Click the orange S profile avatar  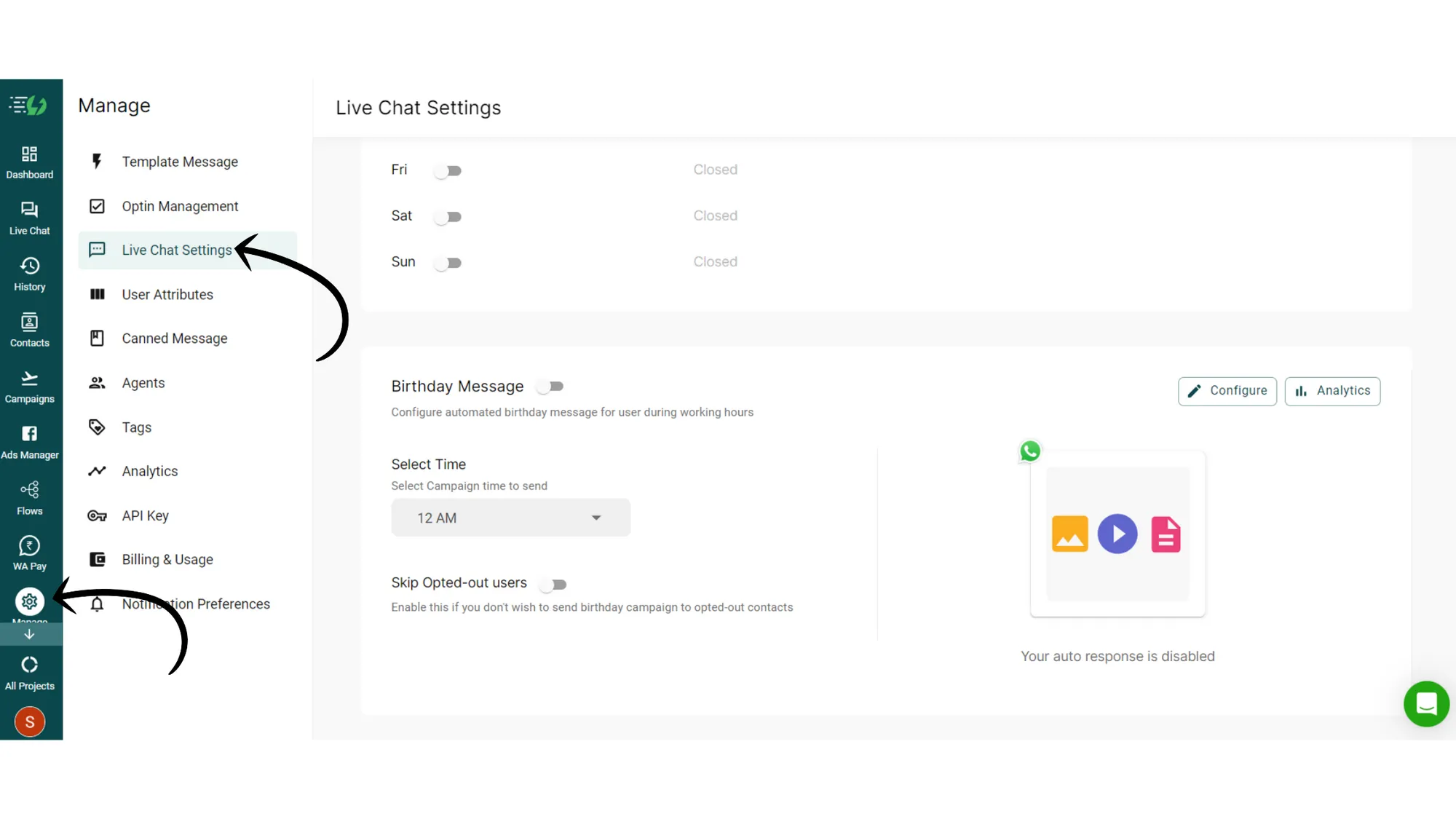click(x=29, y=721)
